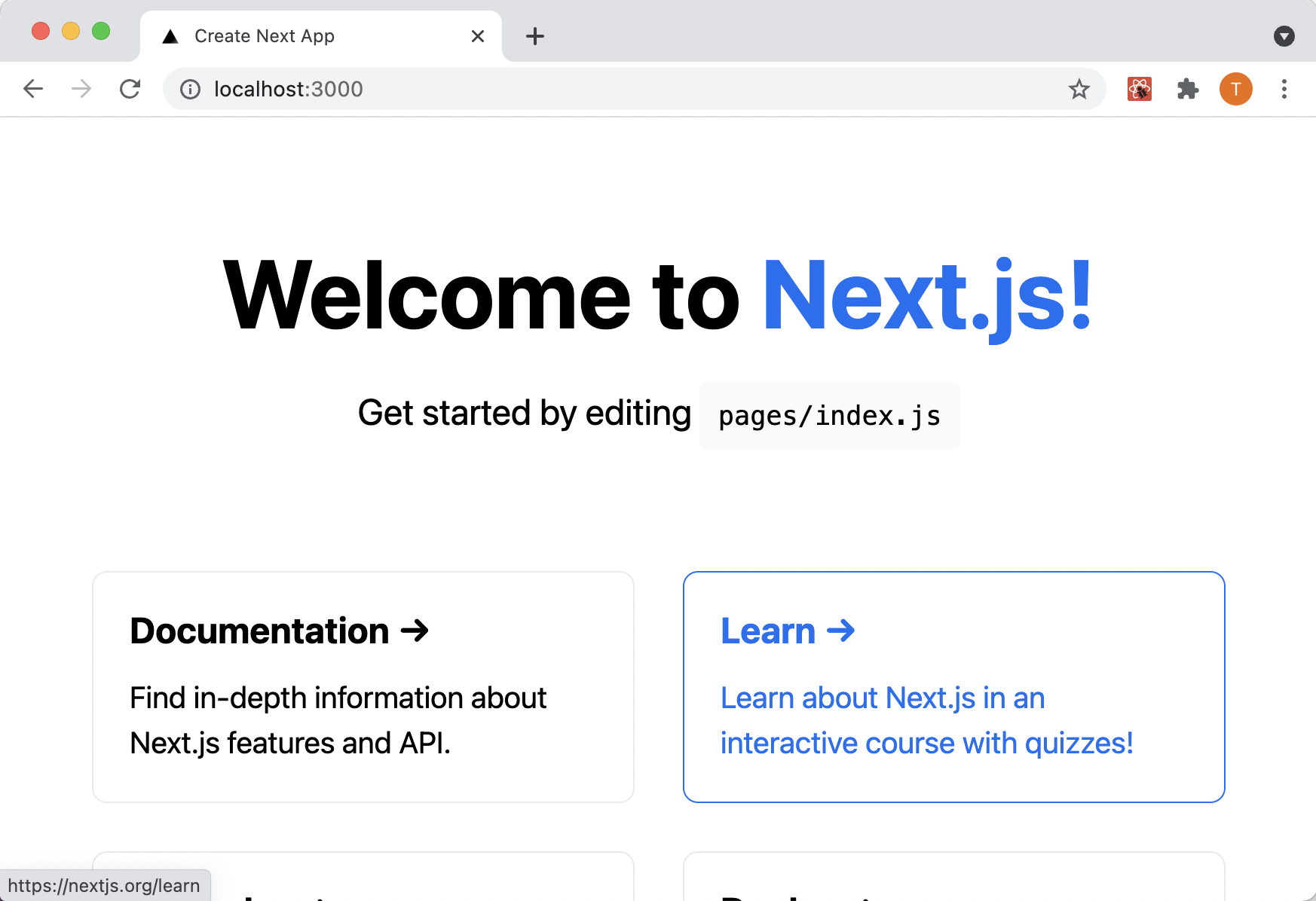1316x901 pixels.
Task: Open the Chrome three-dot menu
Action: coord(1284,89)
